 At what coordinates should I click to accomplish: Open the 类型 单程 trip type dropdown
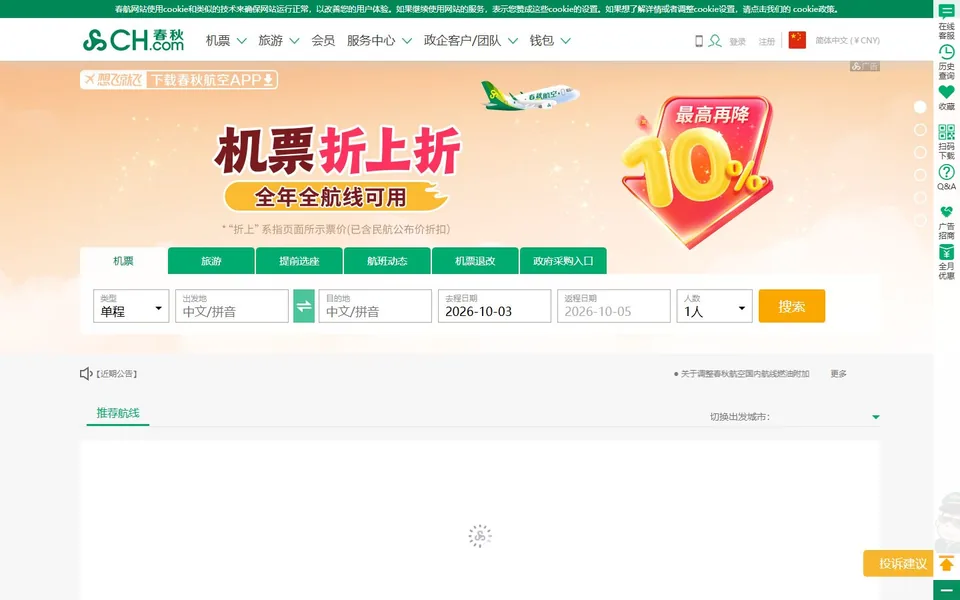click(x=131, y=306)
